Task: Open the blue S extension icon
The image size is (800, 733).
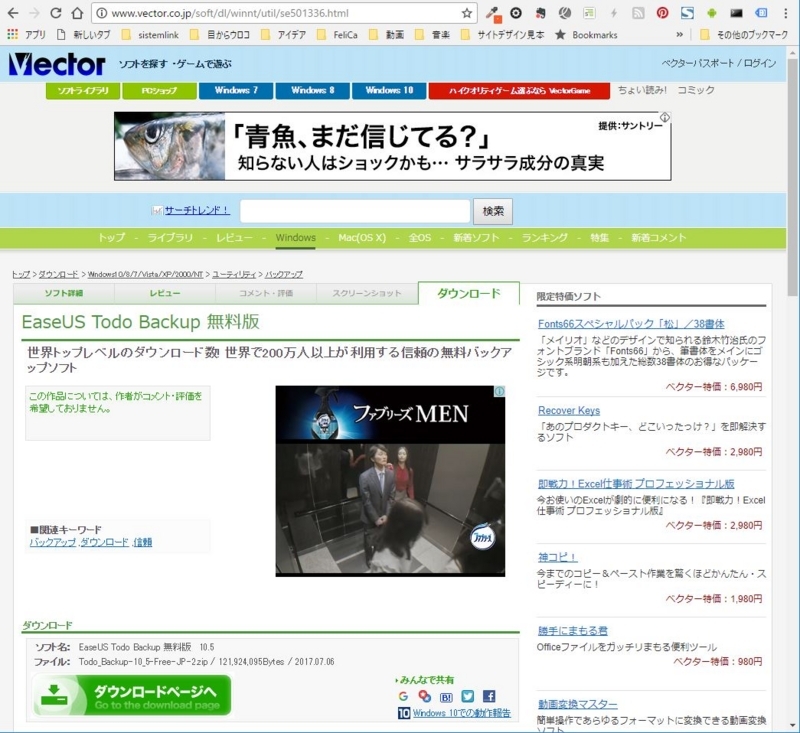Action: pos(687,13)
